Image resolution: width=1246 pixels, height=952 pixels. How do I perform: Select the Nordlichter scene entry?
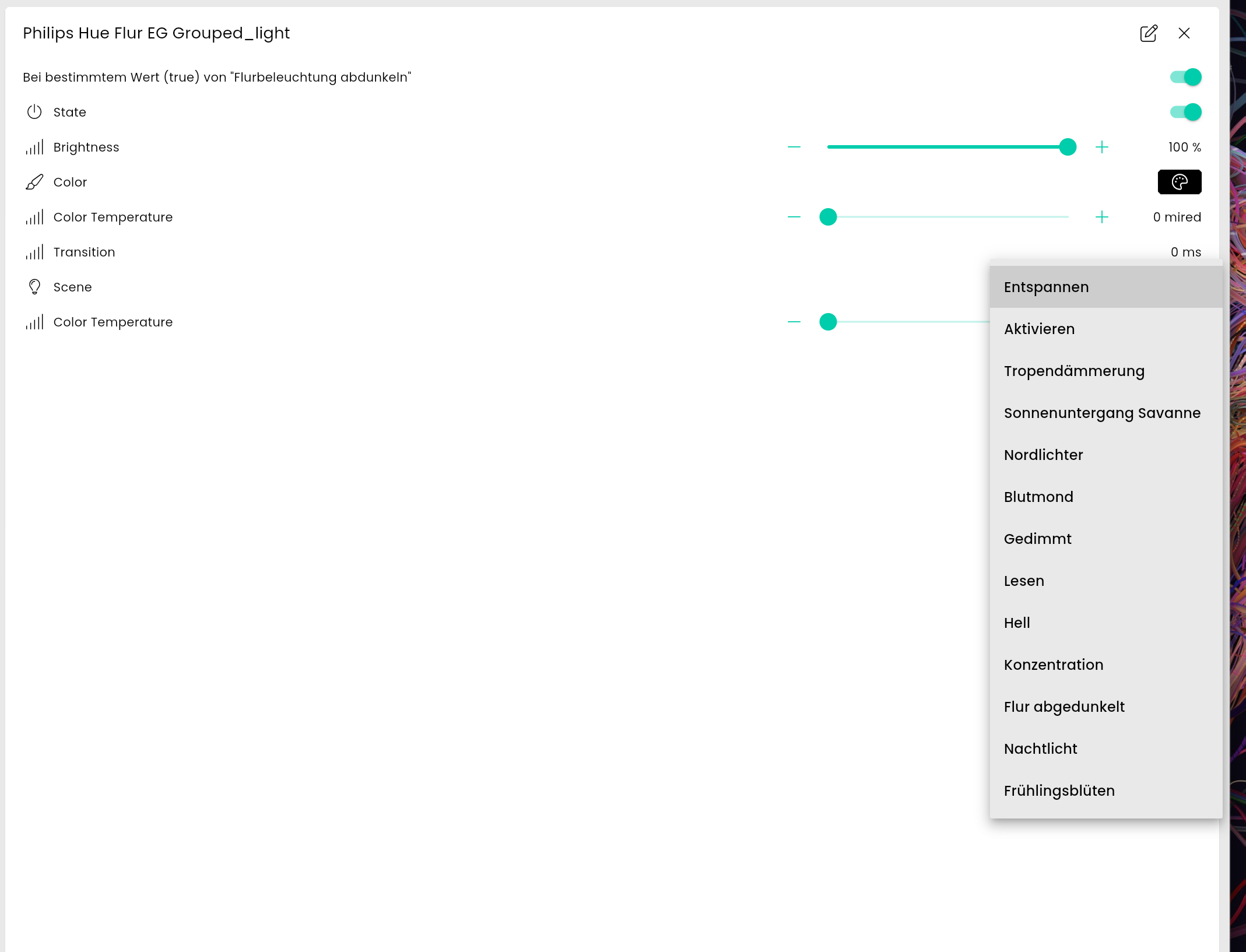[x=1043, y=455]
